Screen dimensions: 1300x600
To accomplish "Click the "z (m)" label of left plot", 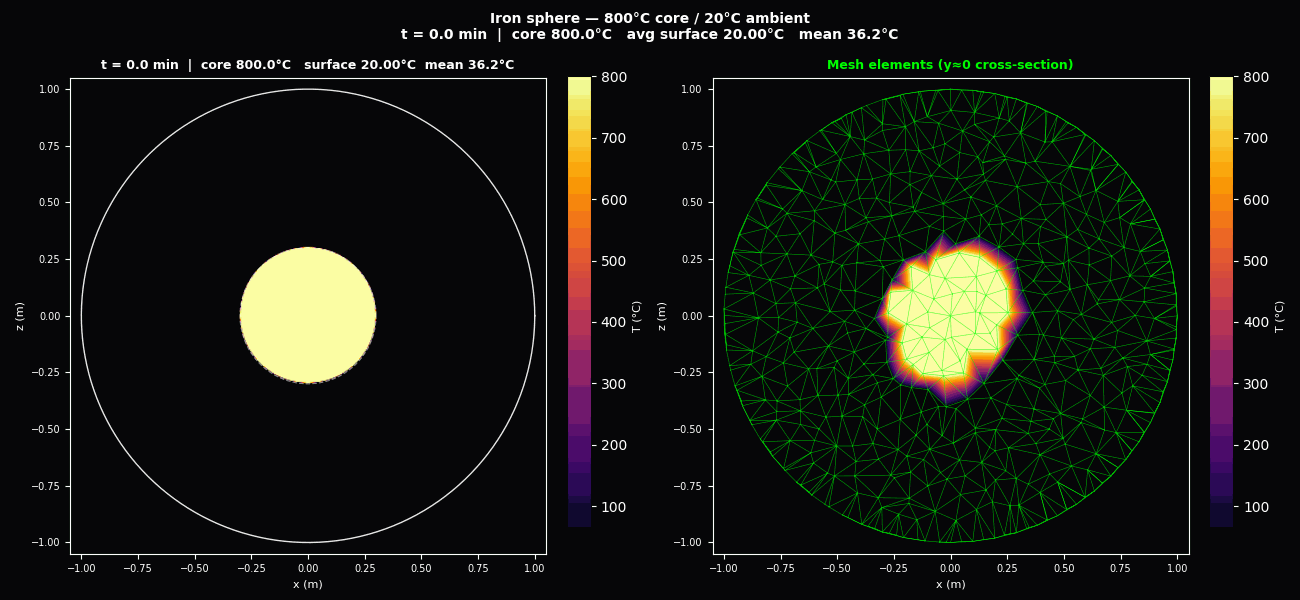I will 20,316.
